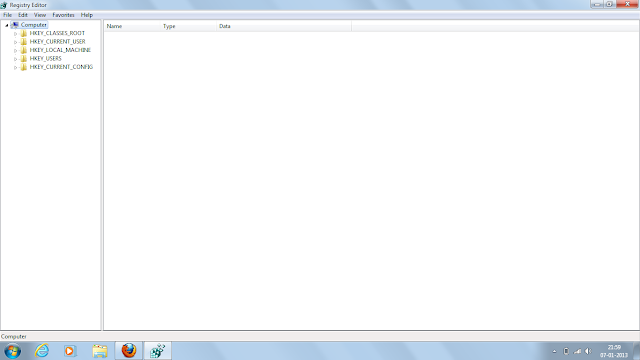Click the volume speaker tray icon
This screenshot has height=360, width=640.
coord(588,351)
